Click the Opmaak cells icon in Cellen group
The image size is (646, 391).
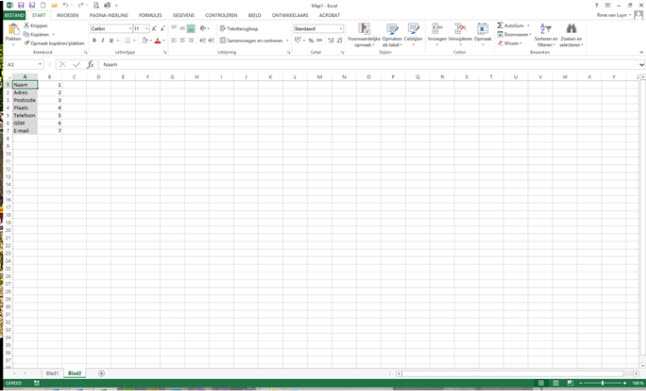(x=482, y=29)
